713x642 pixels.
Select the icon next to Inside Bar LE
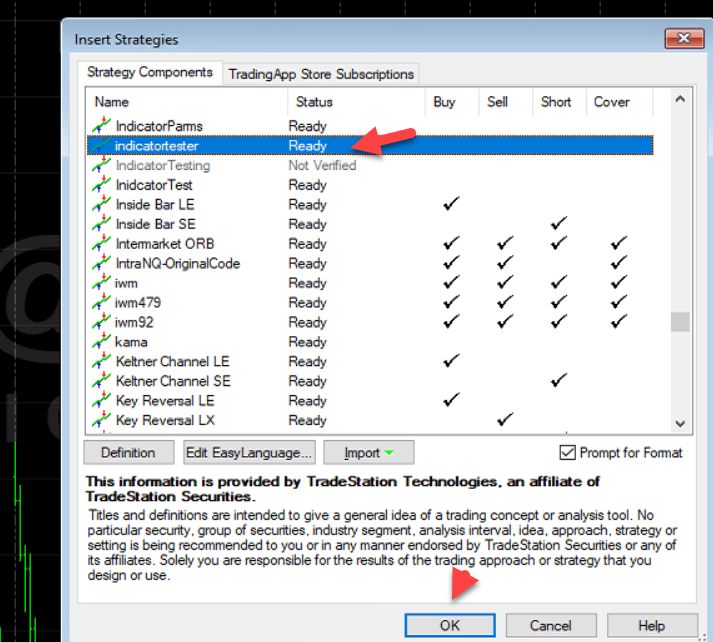(100, 204)
